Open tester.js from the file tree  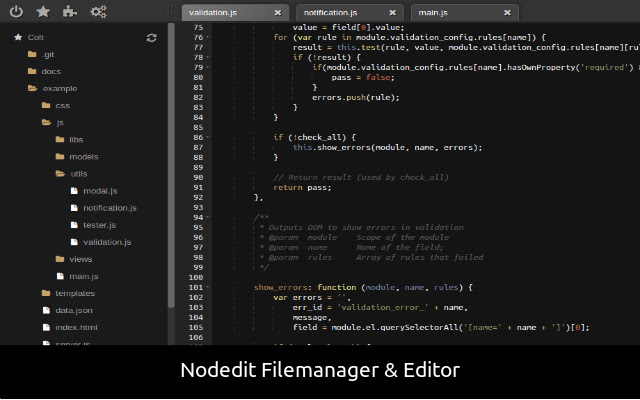click(100, 225)
